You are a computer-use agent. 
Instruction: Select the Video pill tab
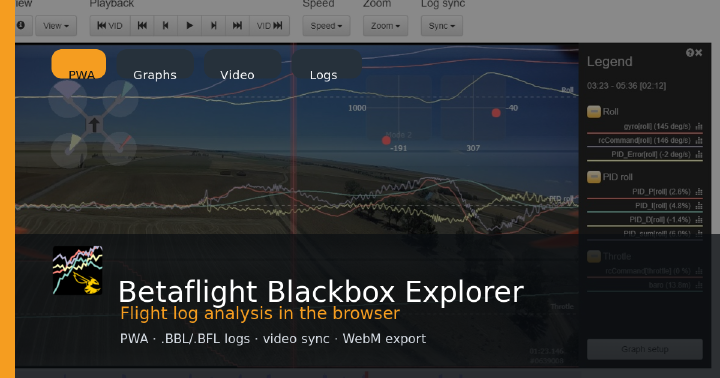(x=242, y=64)
